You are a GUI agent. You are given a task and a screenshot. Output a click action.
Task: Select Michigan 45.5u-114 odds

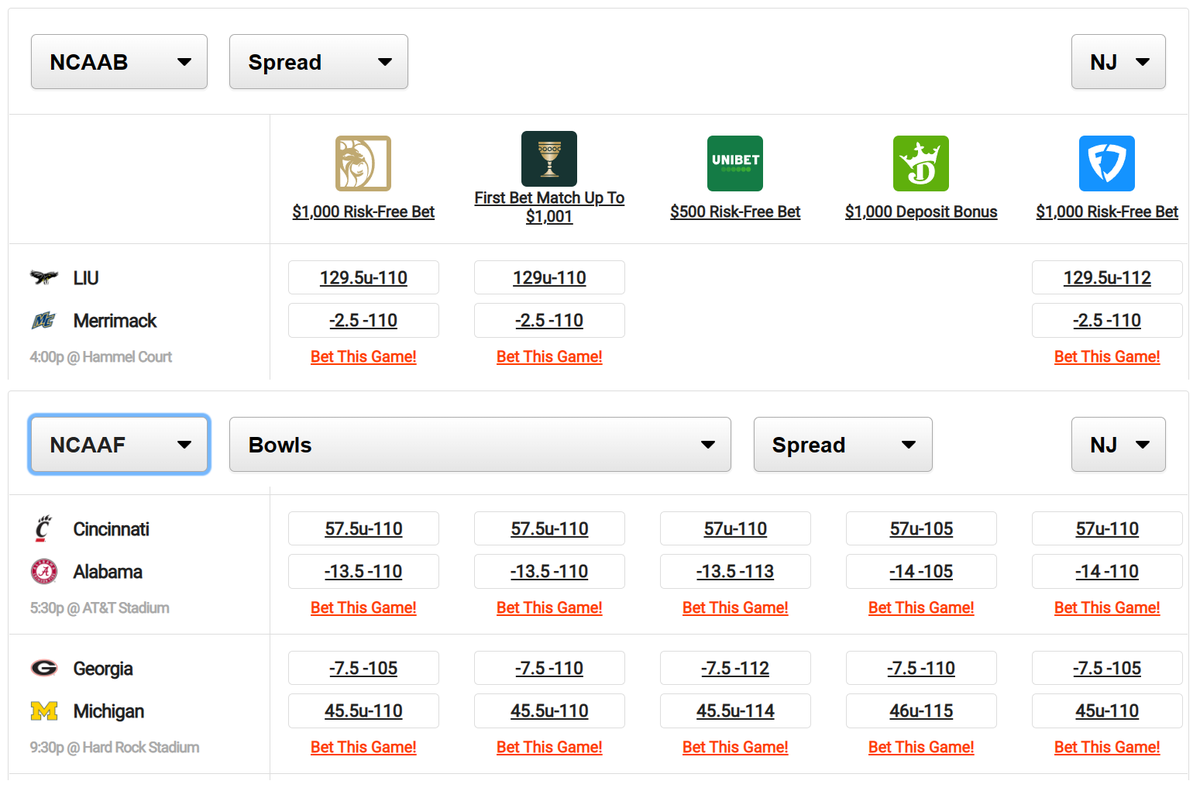735,711
